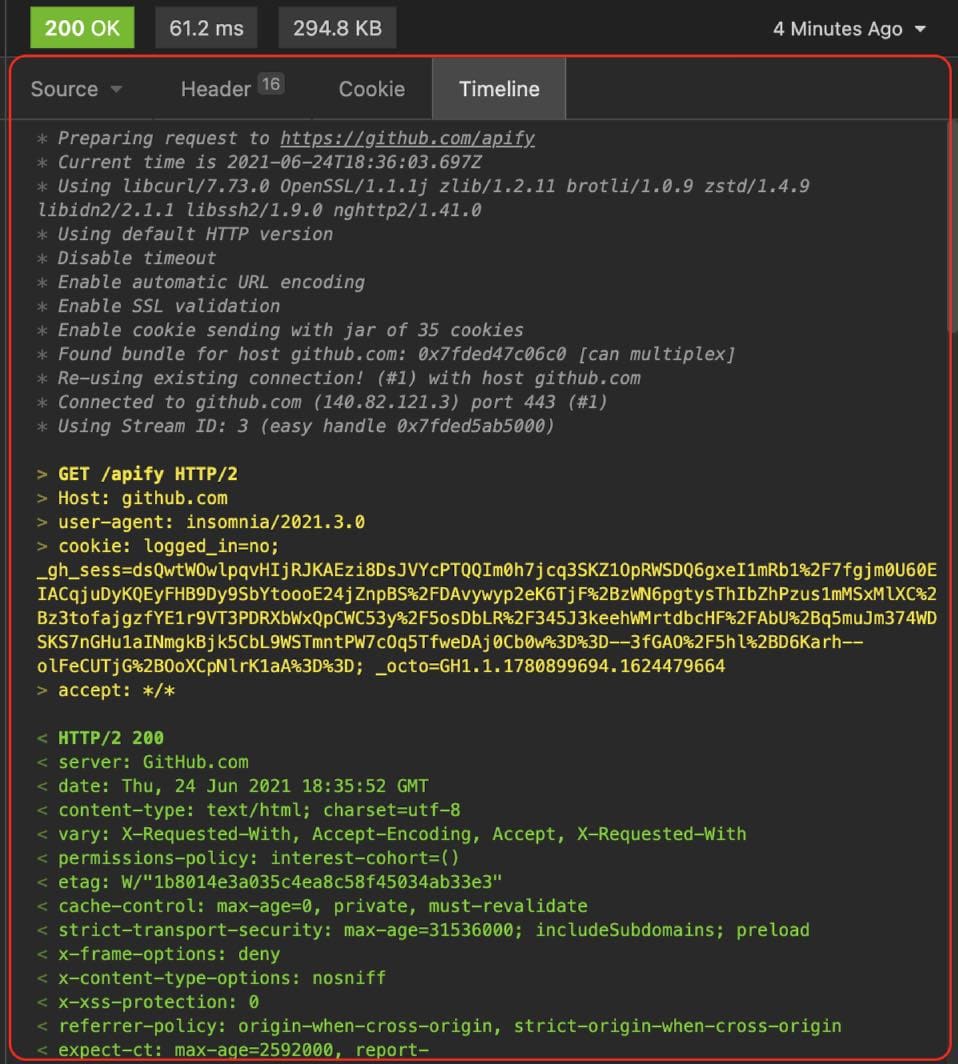Open the Cookie tab
Screen dimensions: 958x1064
(x=371, y=89)
